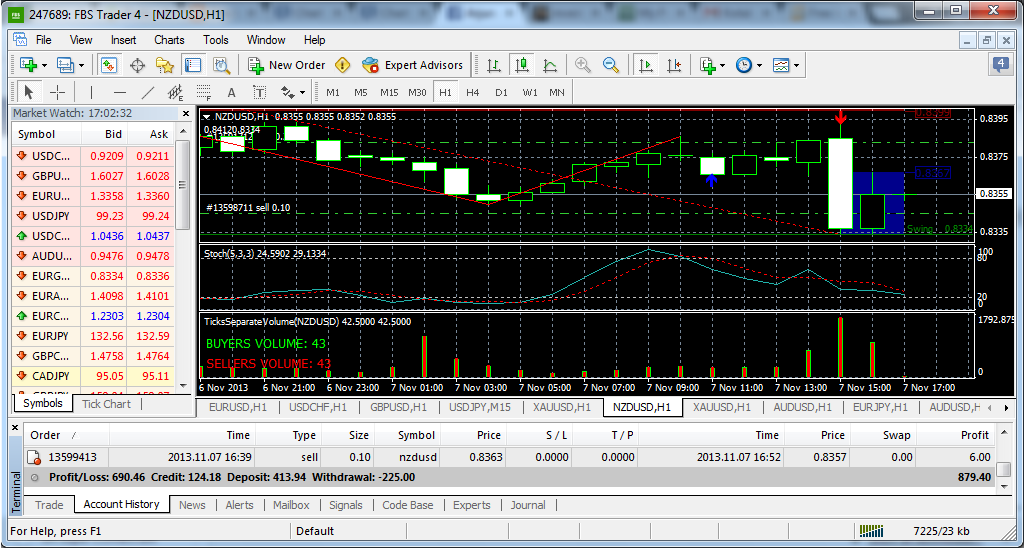
Task: Expand the Profiles dropdown arrow
Action: tap(82, 65)
